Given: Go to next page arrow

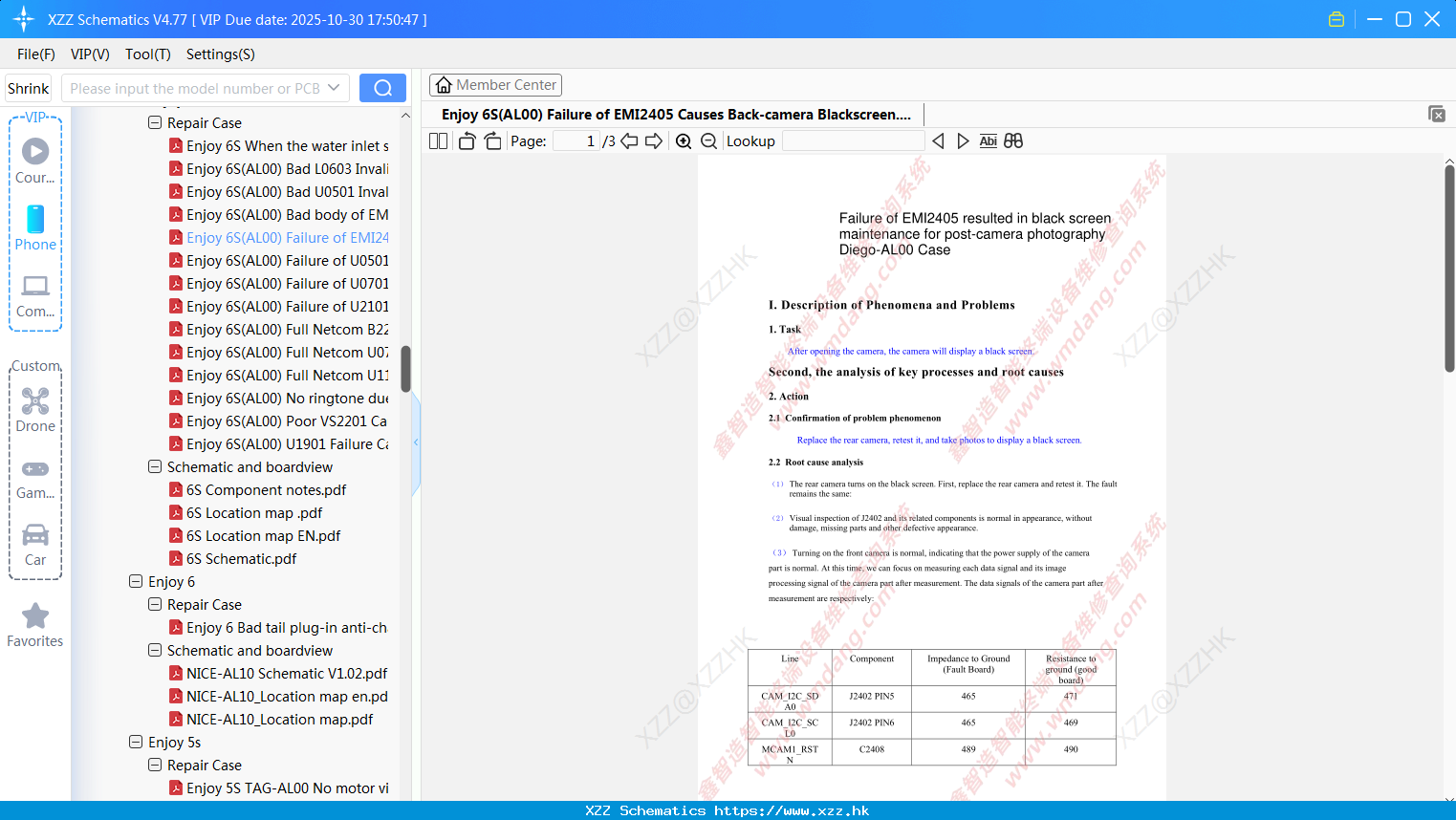Looking at the screenshot, I should point(654,140).
